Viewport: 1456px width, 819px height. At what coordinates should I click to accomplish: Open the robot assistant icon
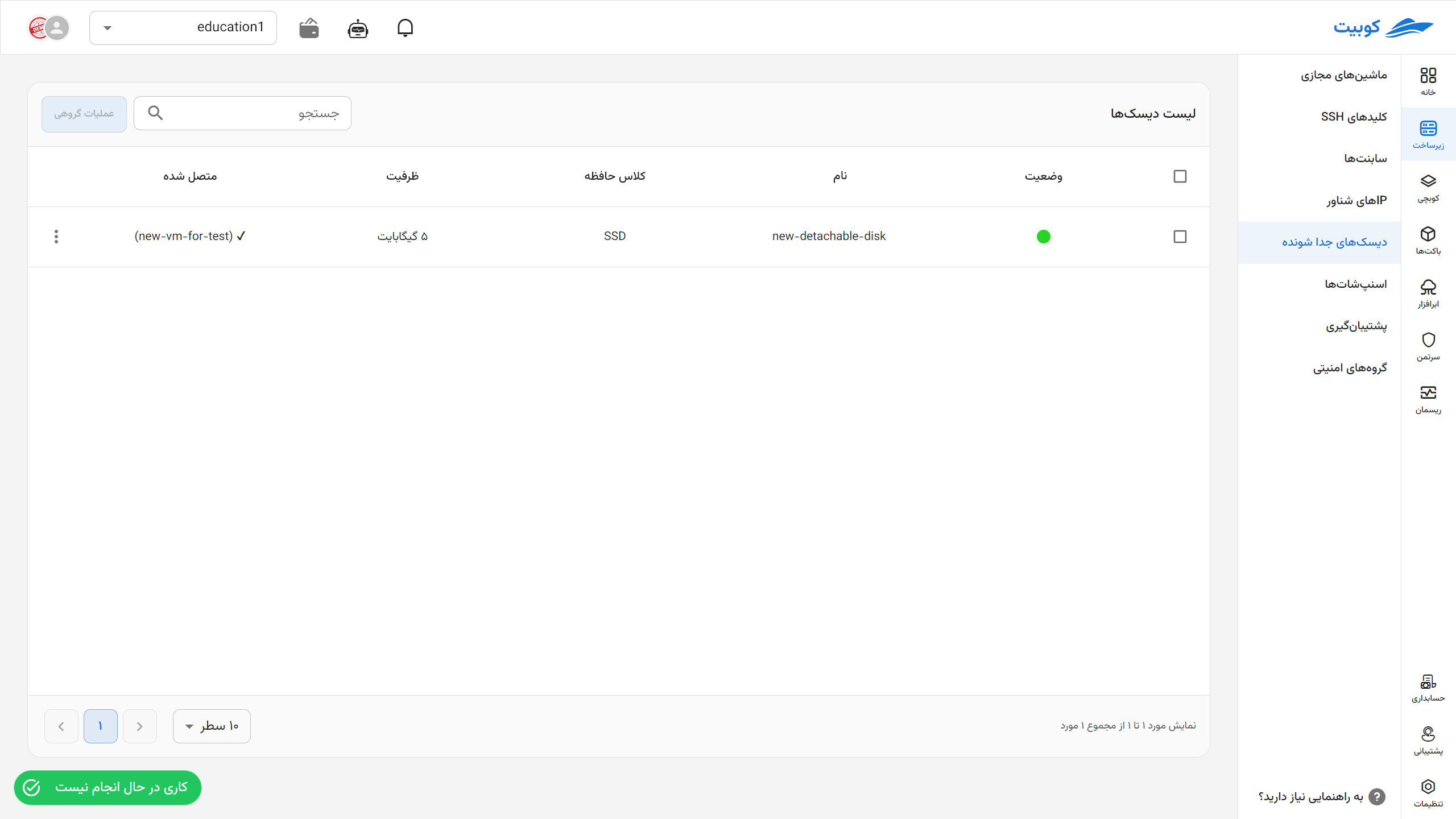tap(358, 28)
